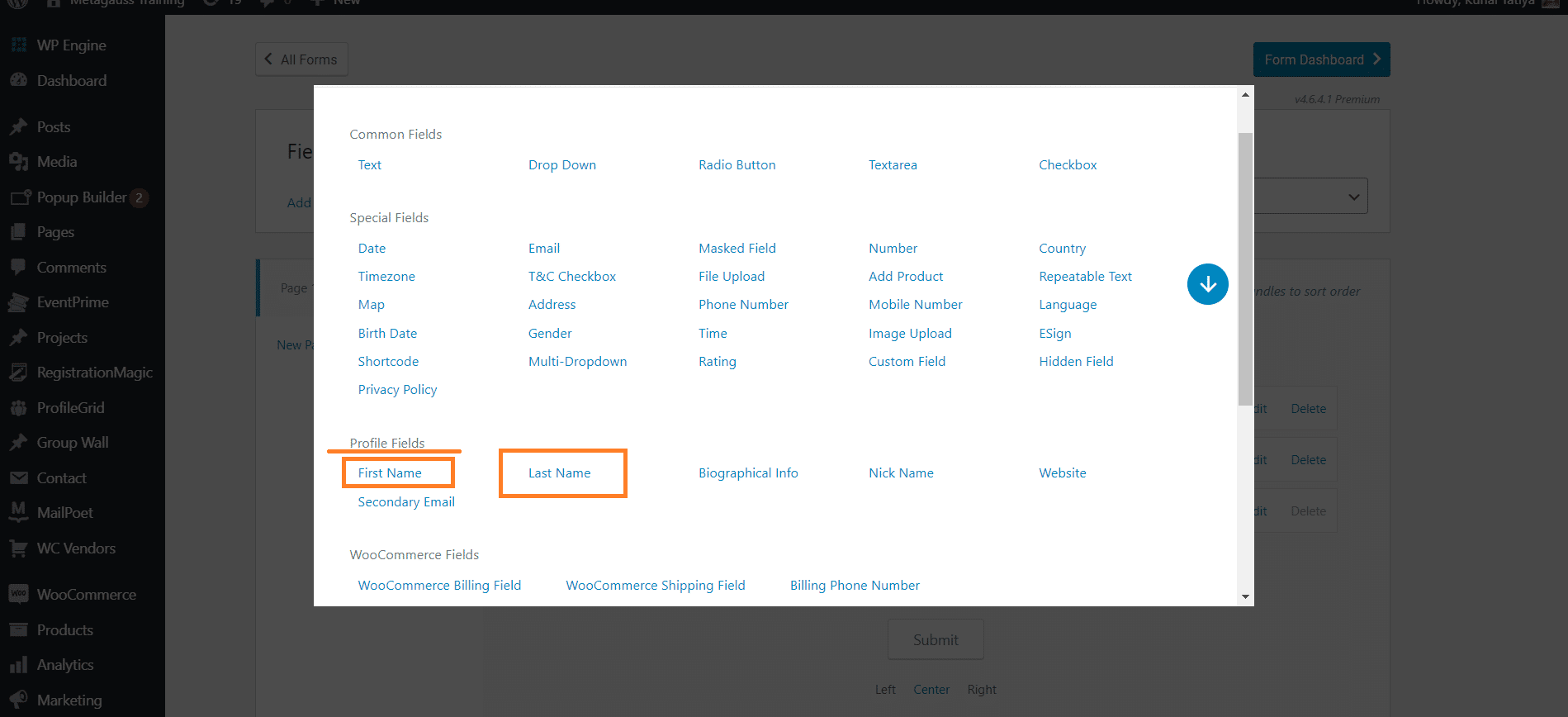Select the Checkbox field type
The image size is (1568, 717).
(1068, 165)
